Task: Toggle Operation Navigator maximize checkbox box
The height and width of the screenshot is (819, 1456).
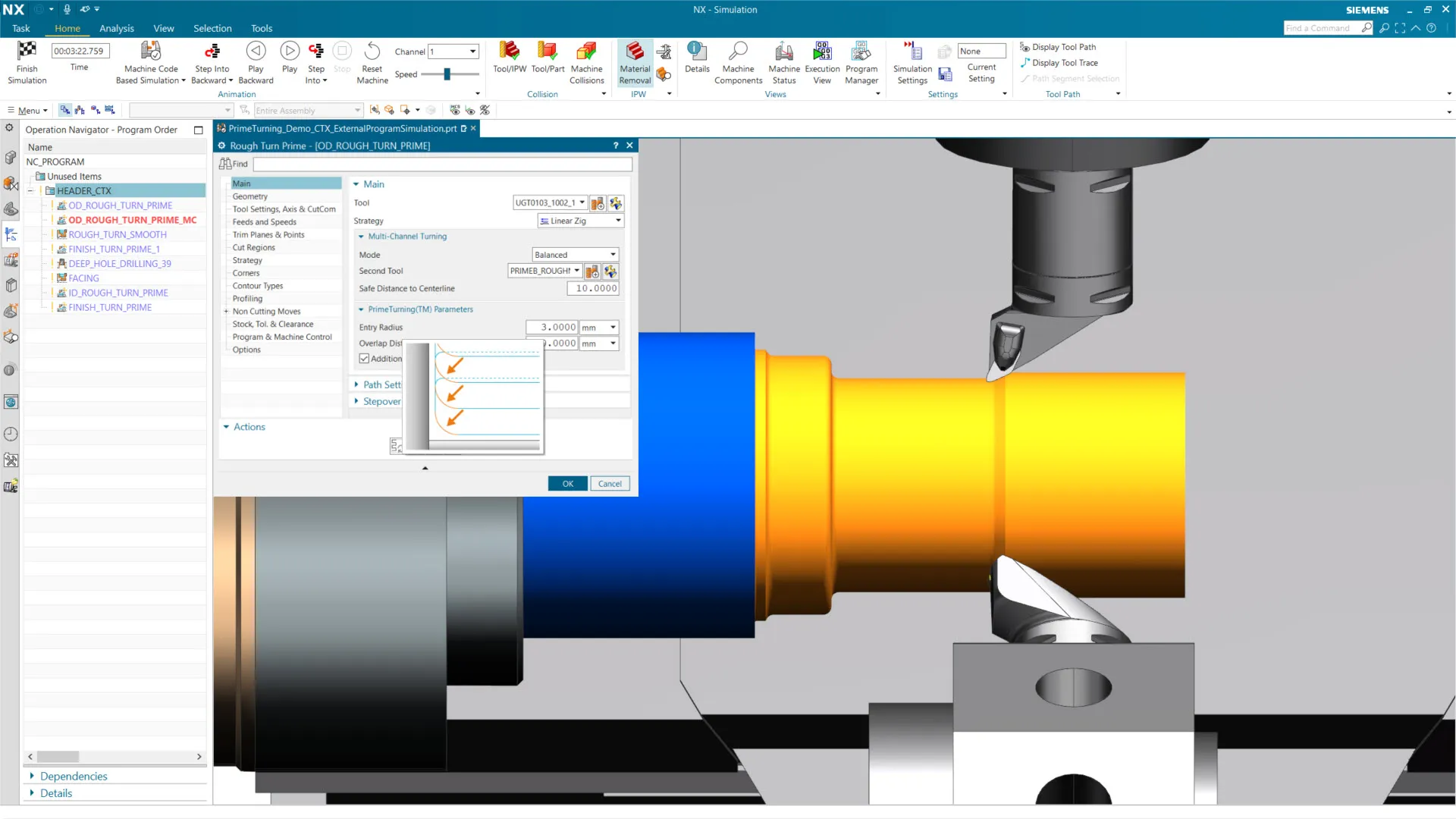Action: [199, 130]
